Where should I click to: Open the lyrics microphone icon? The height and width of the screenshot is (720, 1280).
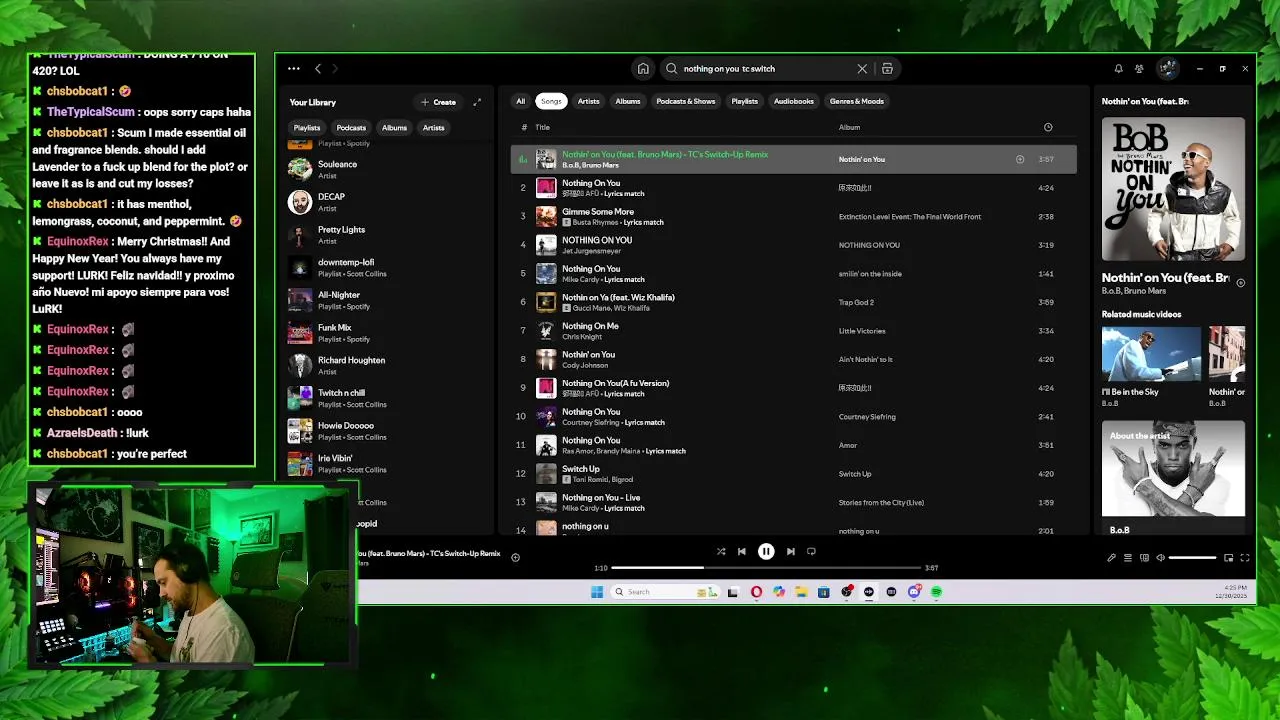tap(1111, 558)
